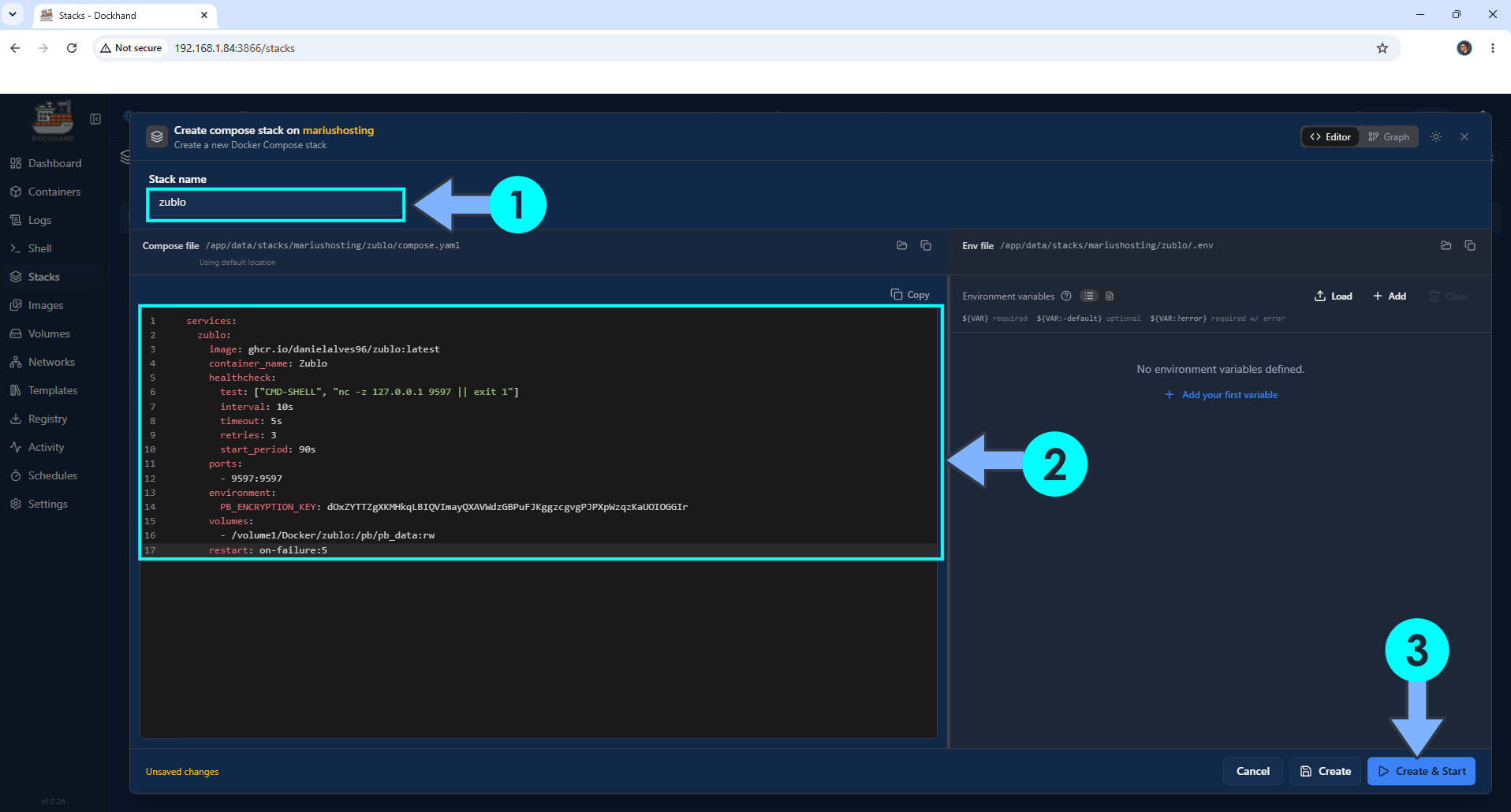Switch to the Graph view tab
The width and height of the screenshot is (1511, 812).
point(1389,137)
